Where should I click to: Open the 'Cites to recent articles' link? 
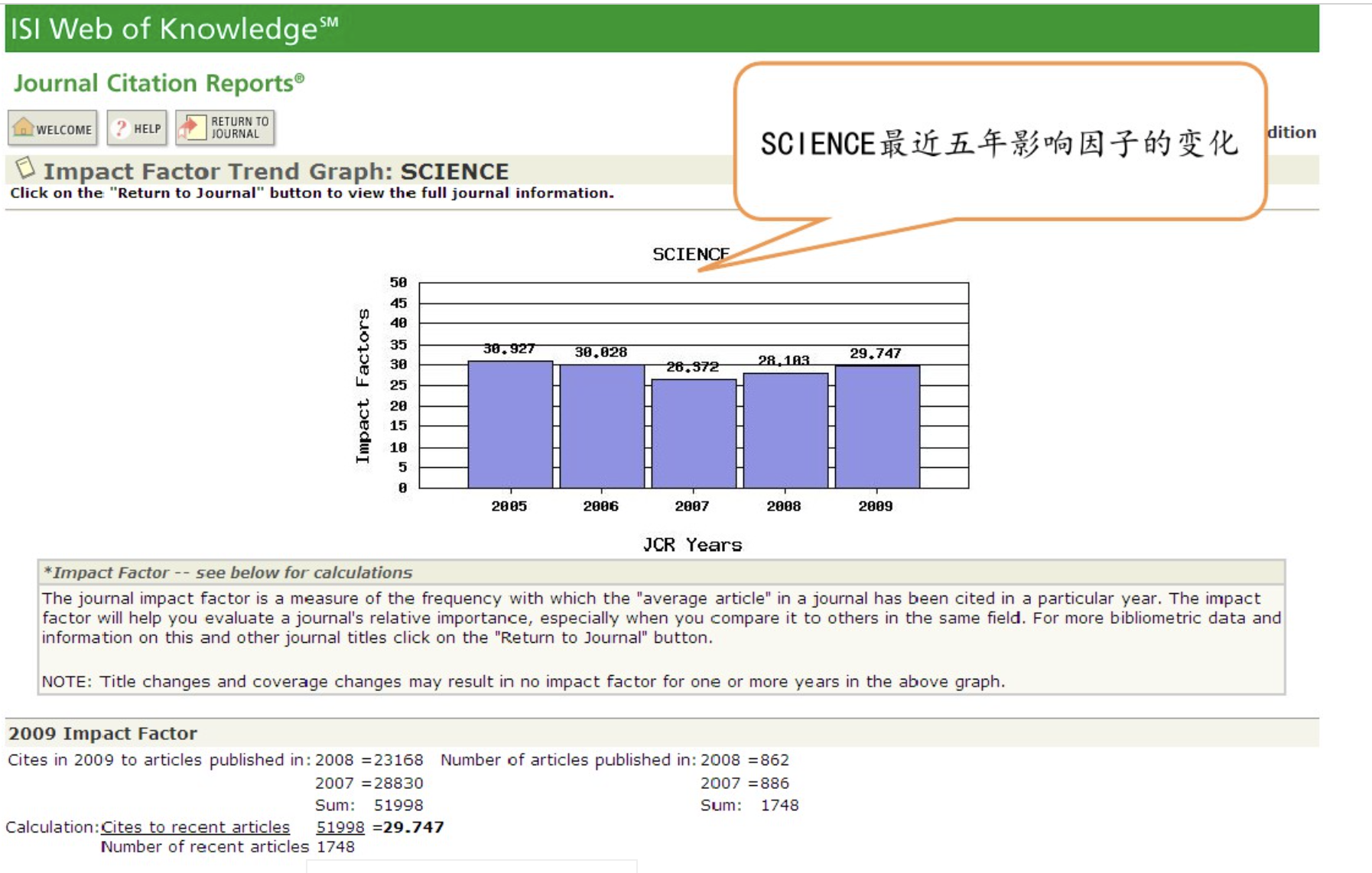tap(195, 827)
